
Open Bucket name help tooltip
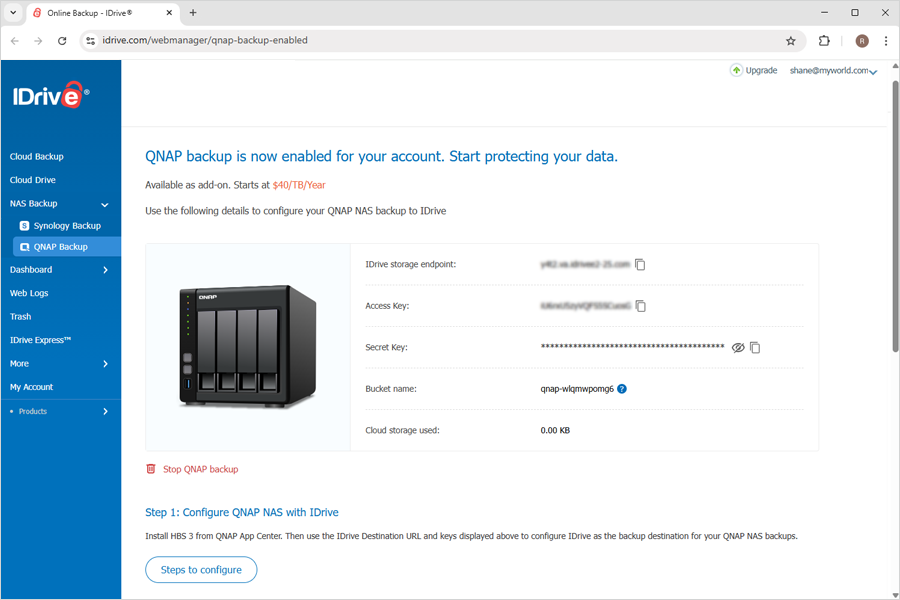click(x=622, y=389)
